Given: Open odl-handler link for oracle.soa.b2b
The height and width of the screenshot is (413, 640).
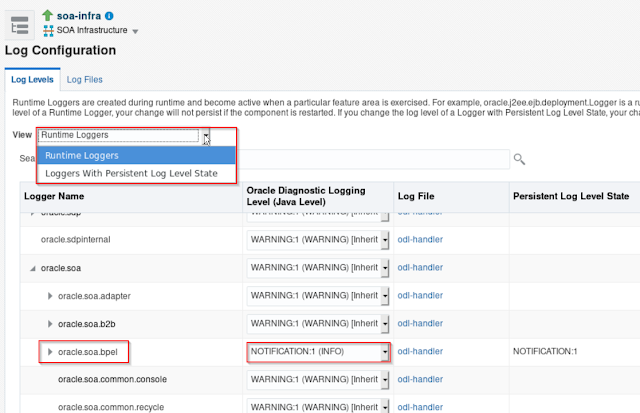Looking at the screenshot, I should point(420,323).
